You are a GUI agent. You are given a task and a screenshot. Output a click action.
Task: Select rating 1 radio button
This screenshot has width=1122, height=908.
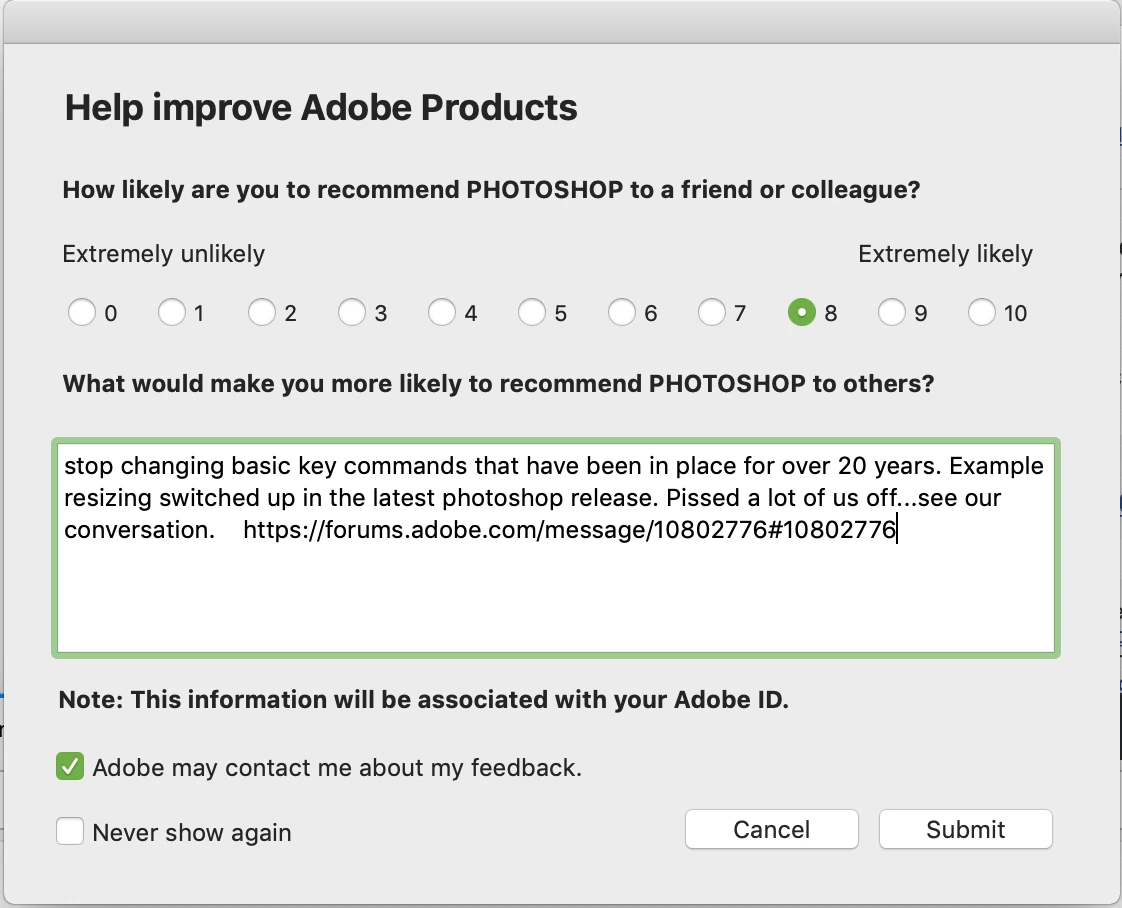click(172, 313)
